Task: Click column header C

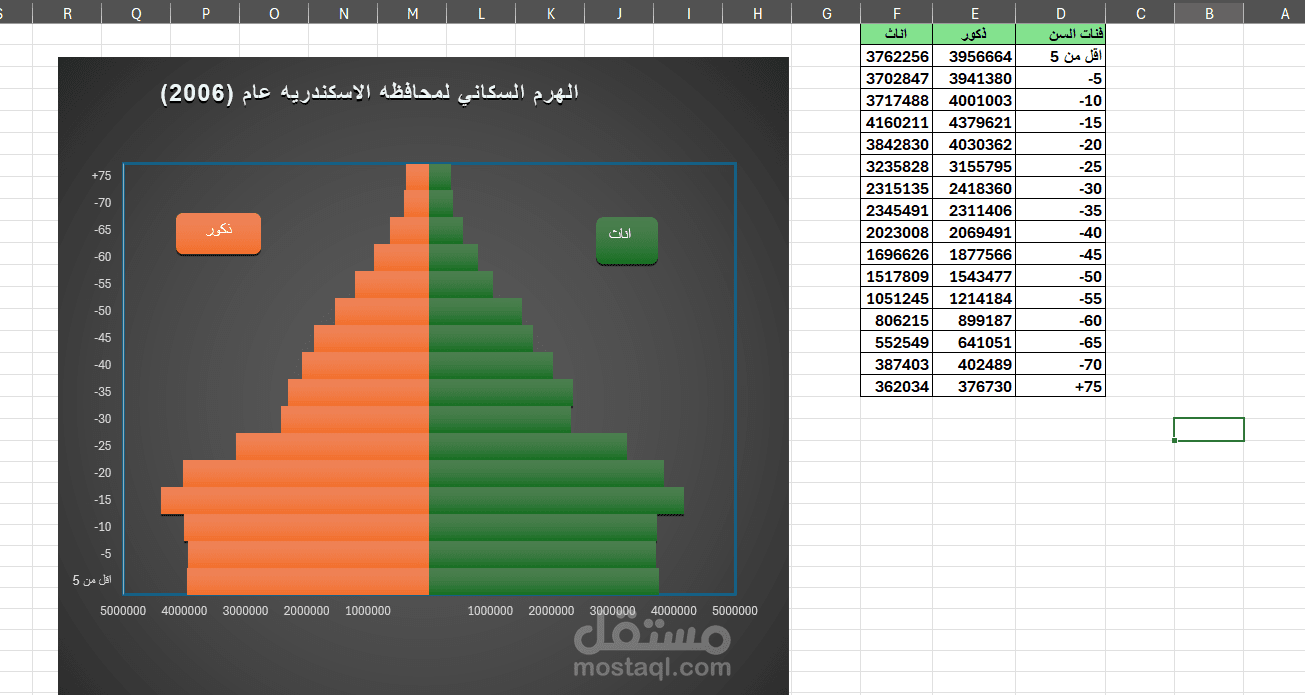Action: click(x=1140, y=13)
